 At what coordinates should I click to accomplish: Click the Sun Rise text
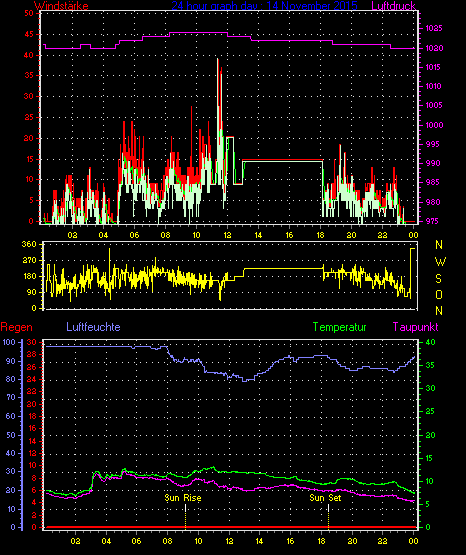tap(183, 498)
